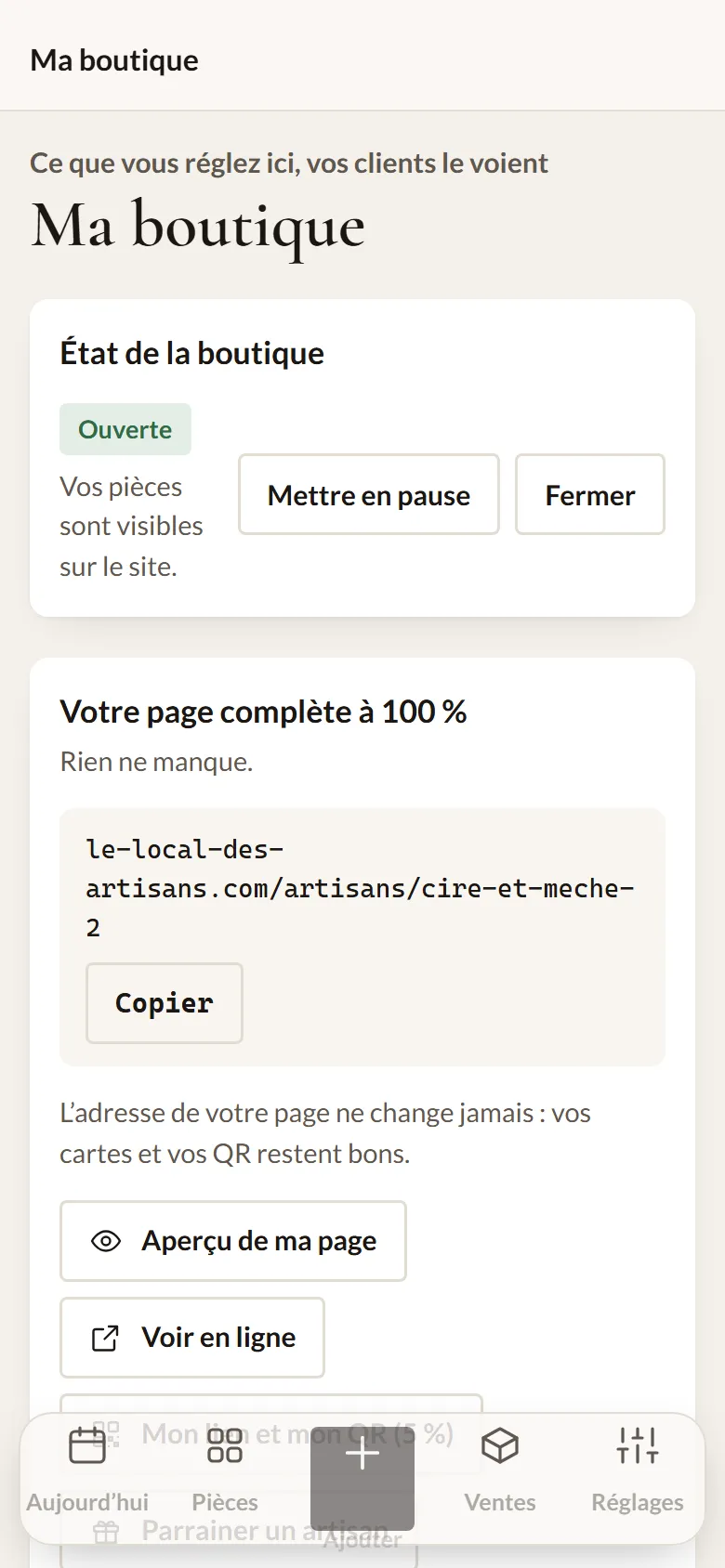Open Aperçu de ma page
725x1568 pixels.
click(x=233, y=1241)
